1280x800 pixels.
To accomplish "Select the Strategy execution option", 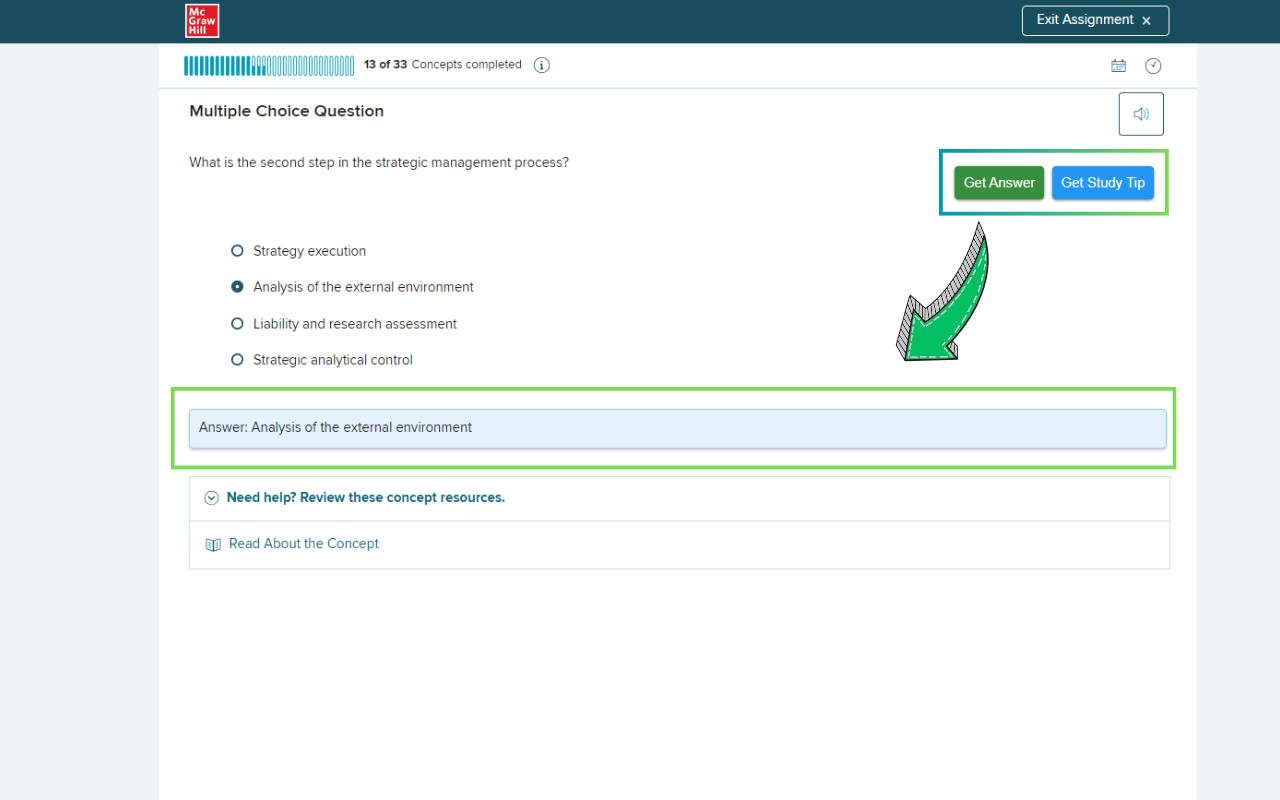I will 237,251.
